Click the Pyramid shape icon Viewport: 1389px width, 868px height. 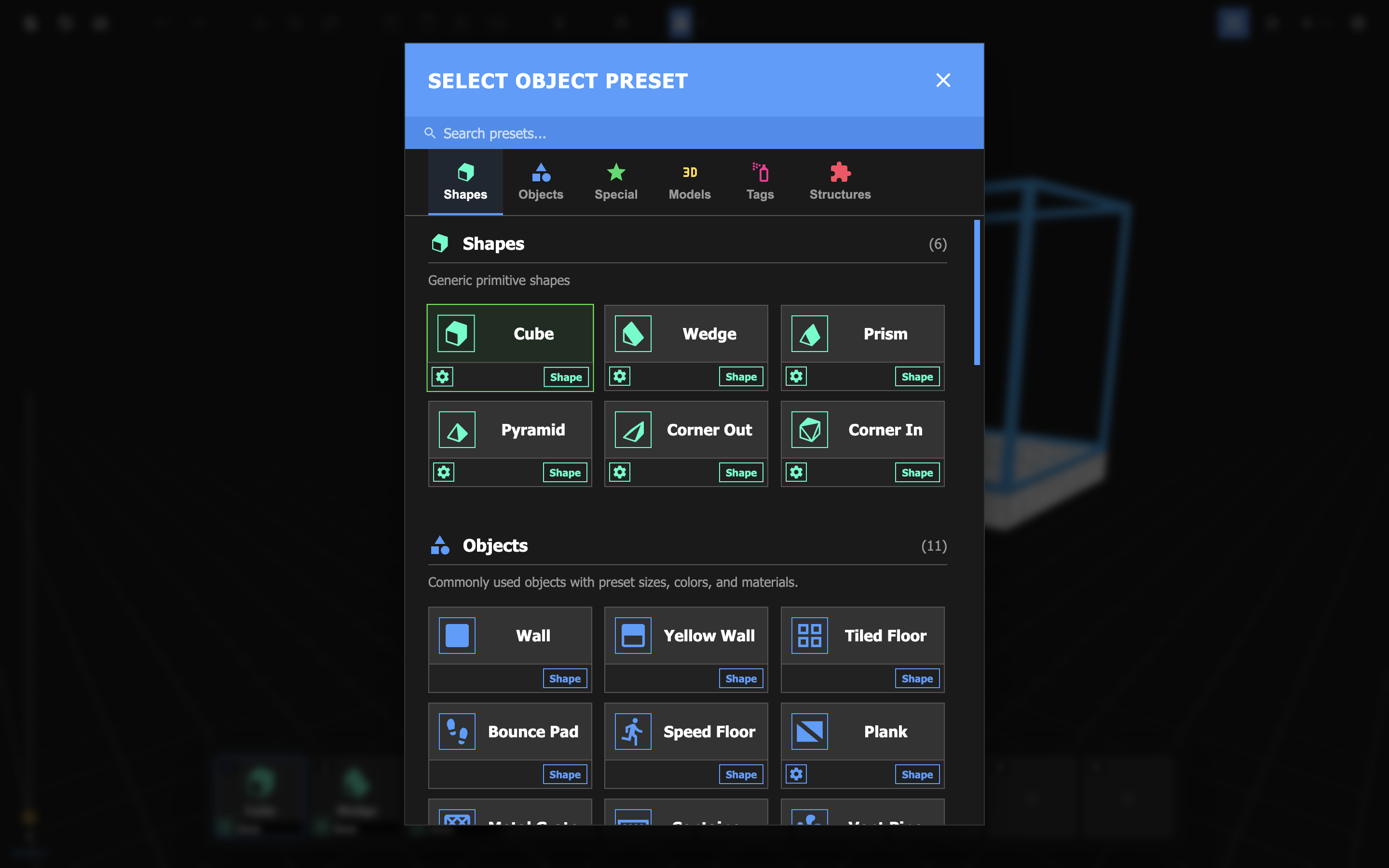pyautogui.click(x=457, y=430)
